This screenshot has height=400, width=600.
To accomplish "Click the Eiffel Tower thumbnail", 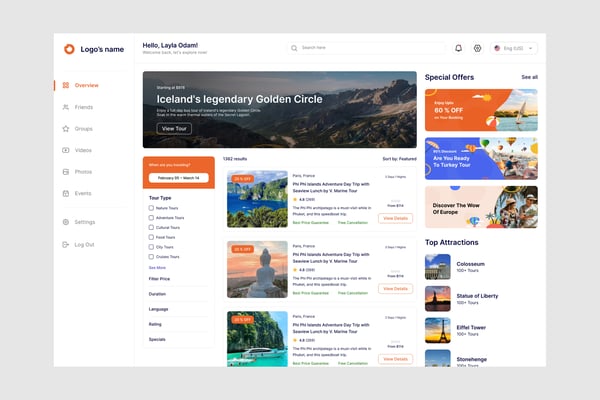I will click(x=438, y=330).
